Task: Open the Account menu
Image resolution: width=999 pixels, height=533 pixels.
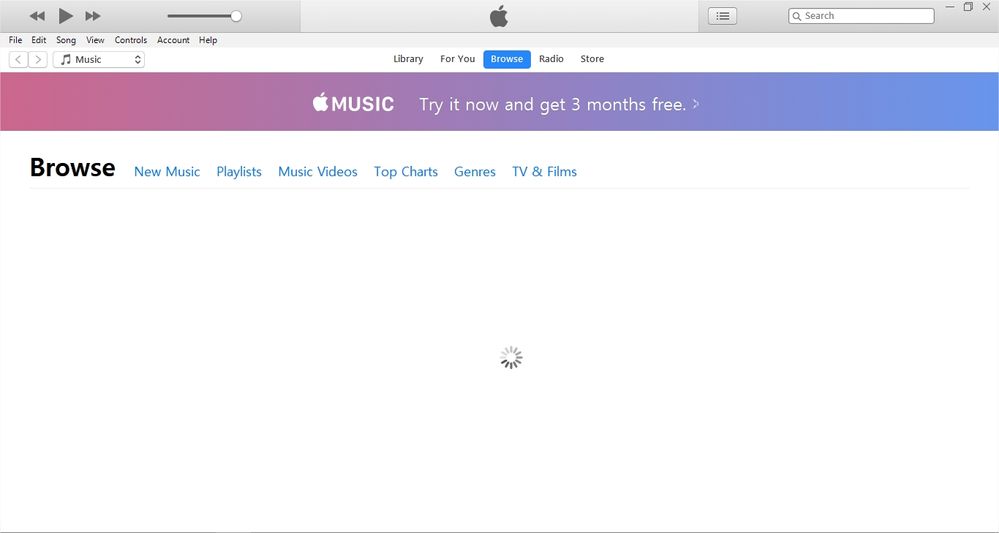Action: click(173, 39)
